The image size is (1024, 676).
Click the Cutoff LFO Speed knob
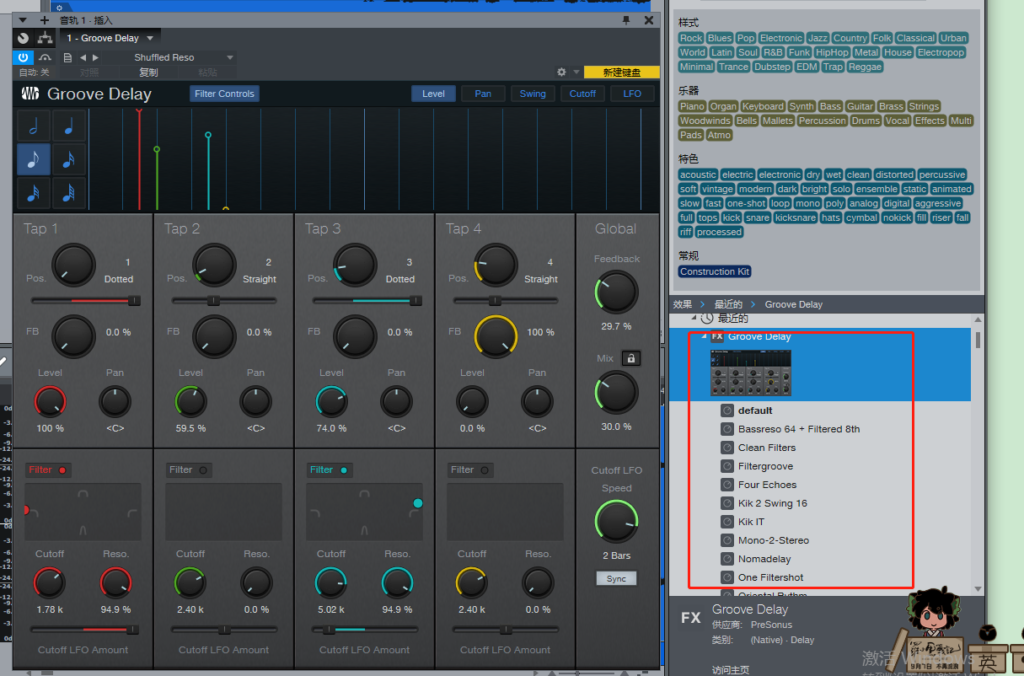click(x=616, y=521)
